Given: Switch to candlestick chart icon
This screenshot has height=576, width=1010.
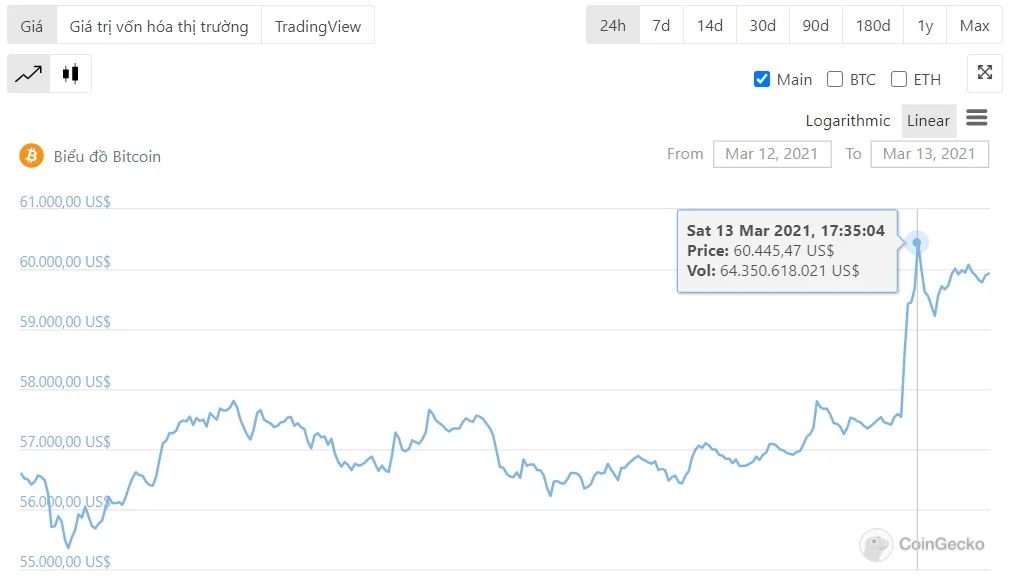Looking at the screenshot, I should pos(70,74).
